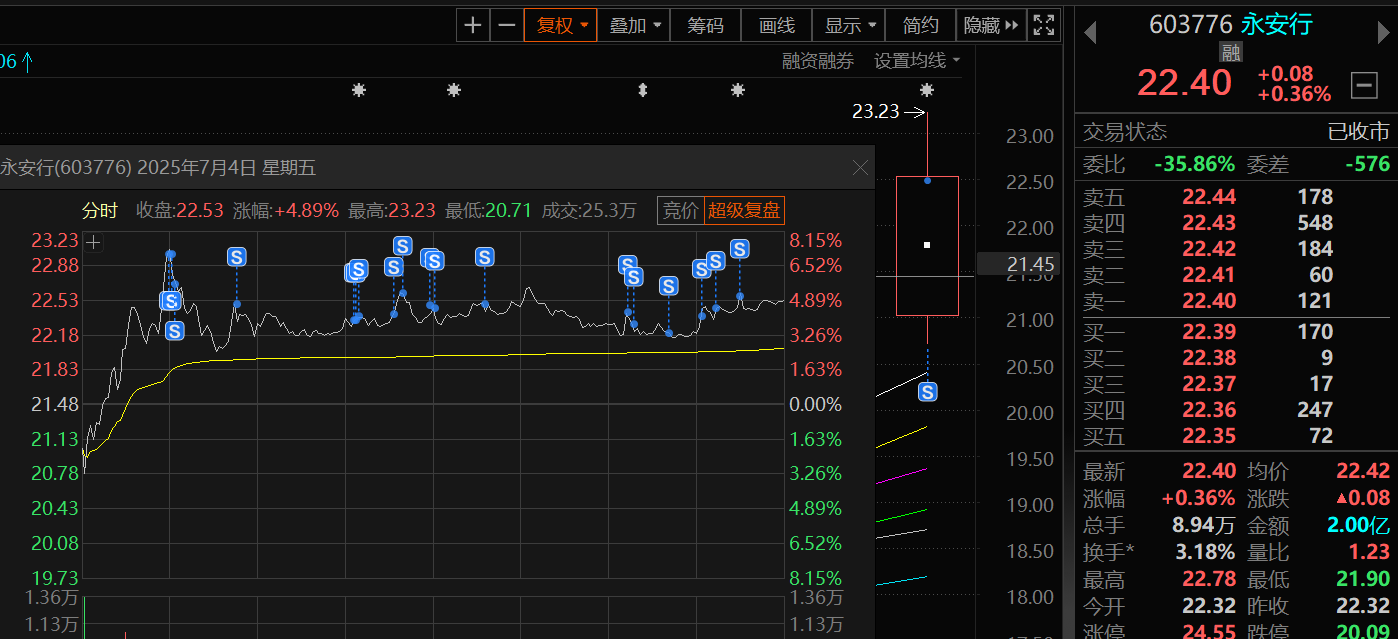The width and height of the screenshot is (1398, 639).
Task: Click the 竞价 button
Action: [681, 210]
